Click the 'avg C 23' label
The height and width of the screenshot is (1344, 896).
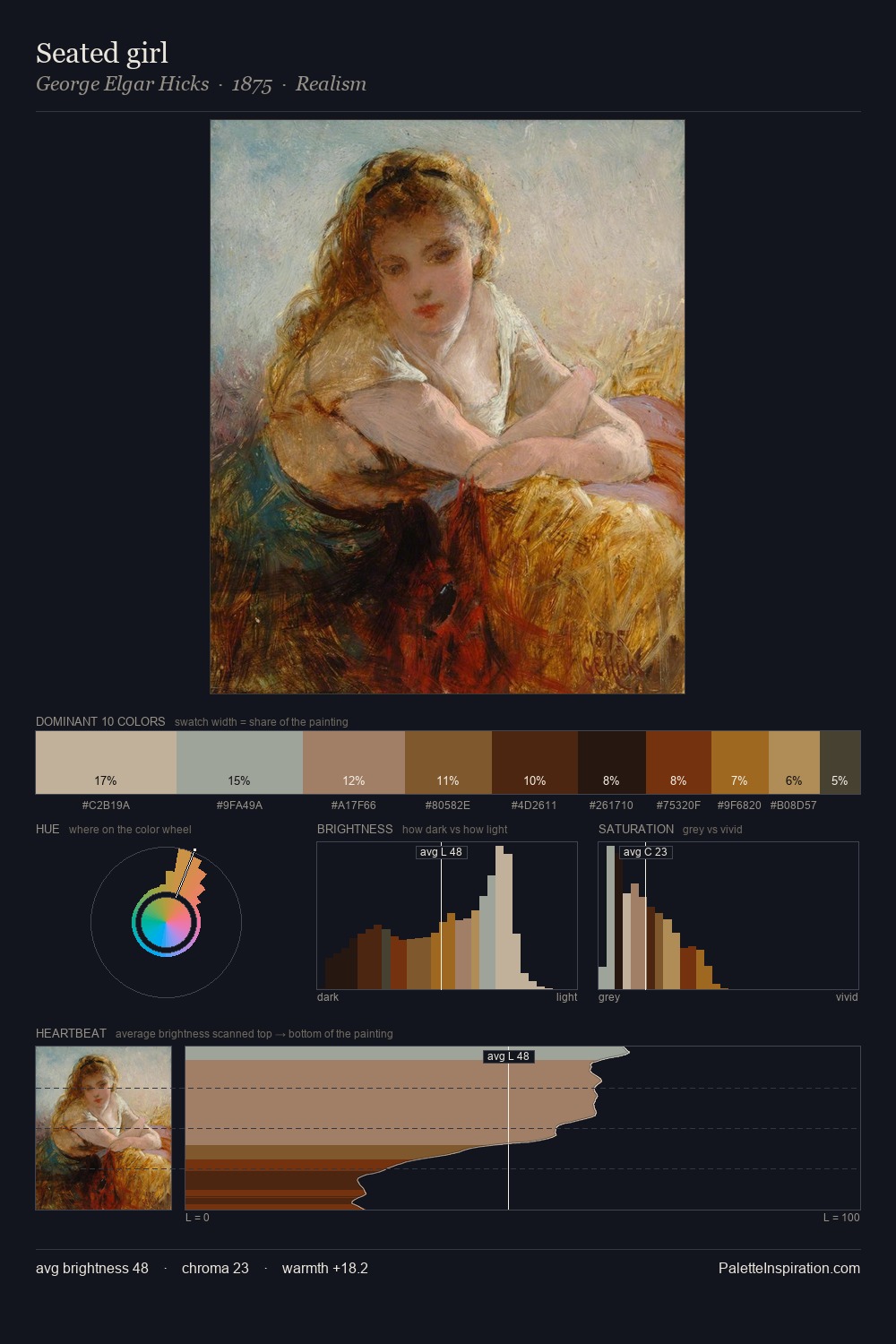[645, 851]
